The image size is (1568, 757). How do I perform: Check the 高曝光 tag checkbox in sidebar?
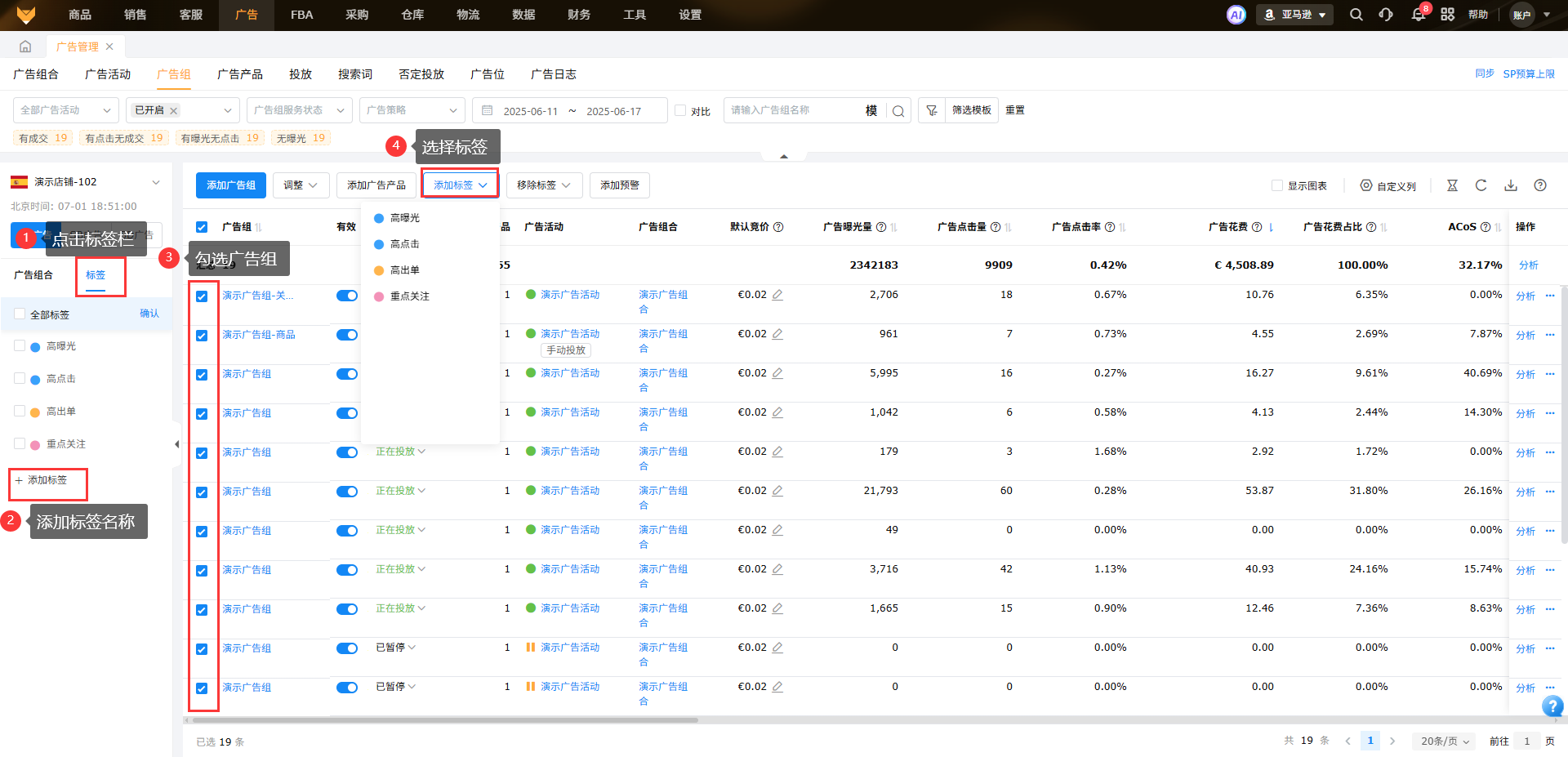pyautogui.click(x=20, y=346)
